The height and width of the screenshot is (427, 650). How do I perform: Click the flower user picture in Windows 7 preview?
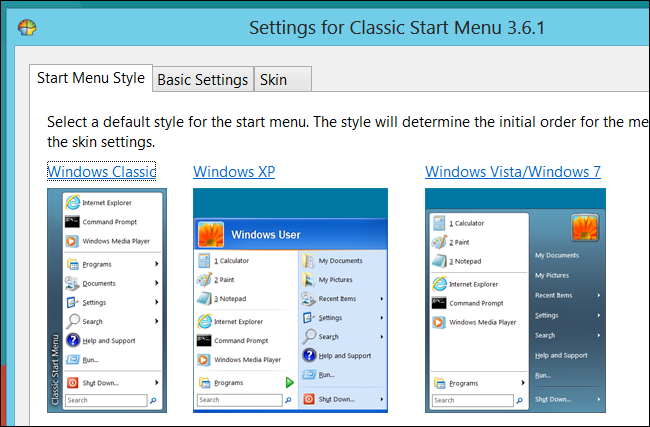(585, 228)
